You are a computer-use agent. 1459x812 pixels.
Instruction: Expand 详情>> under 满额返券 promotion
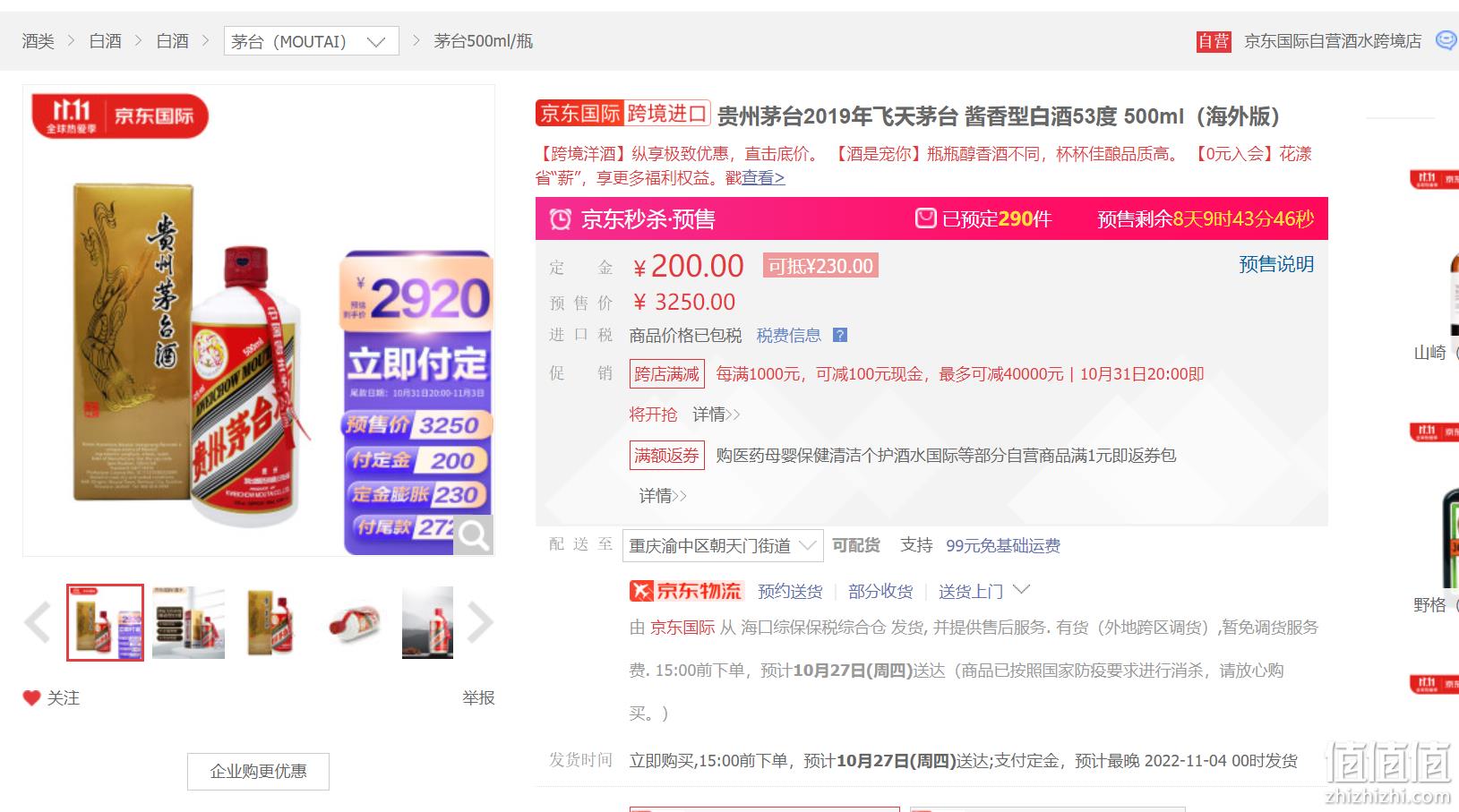pos(663,496)
